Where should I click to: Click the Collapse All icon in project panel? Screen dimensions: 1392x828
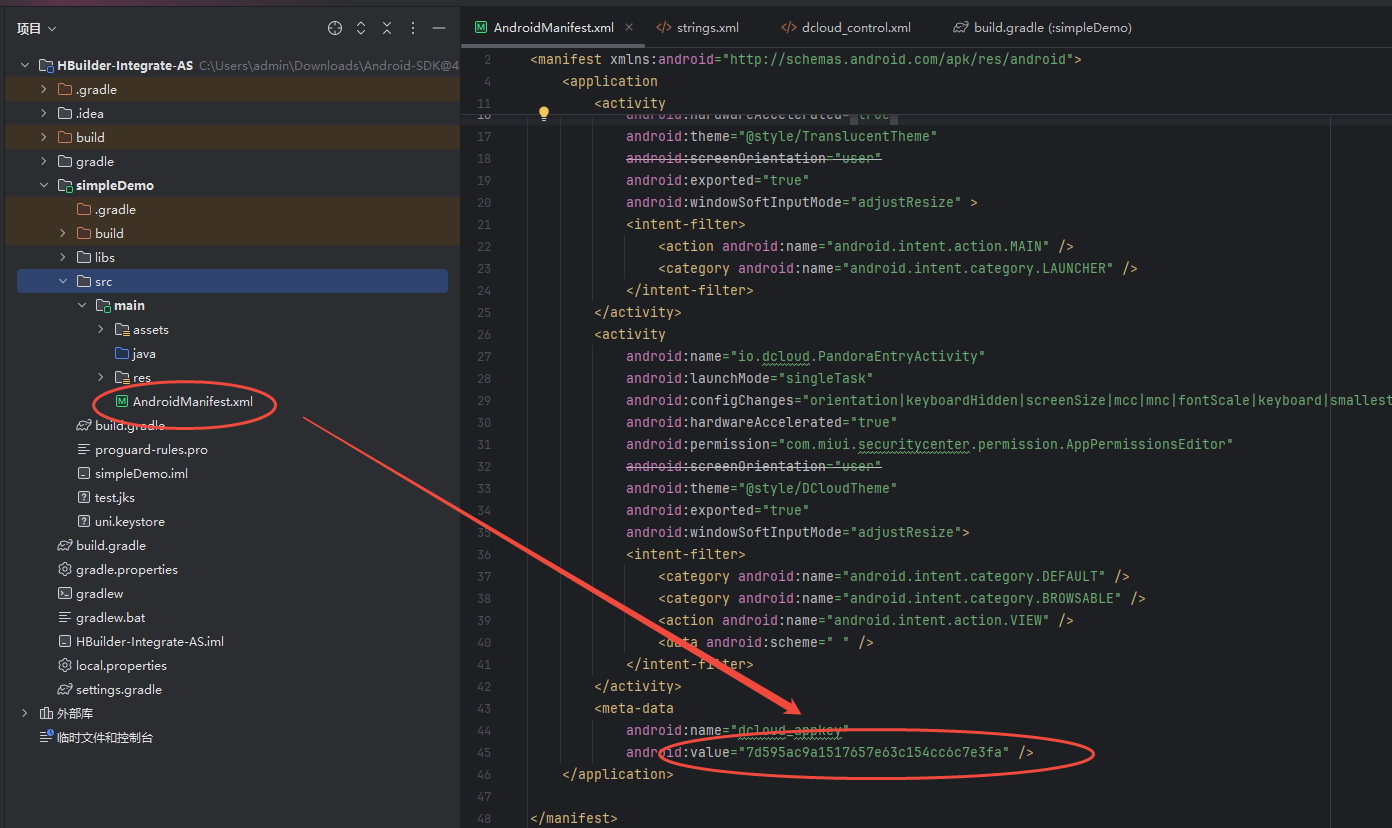point(387,28)
